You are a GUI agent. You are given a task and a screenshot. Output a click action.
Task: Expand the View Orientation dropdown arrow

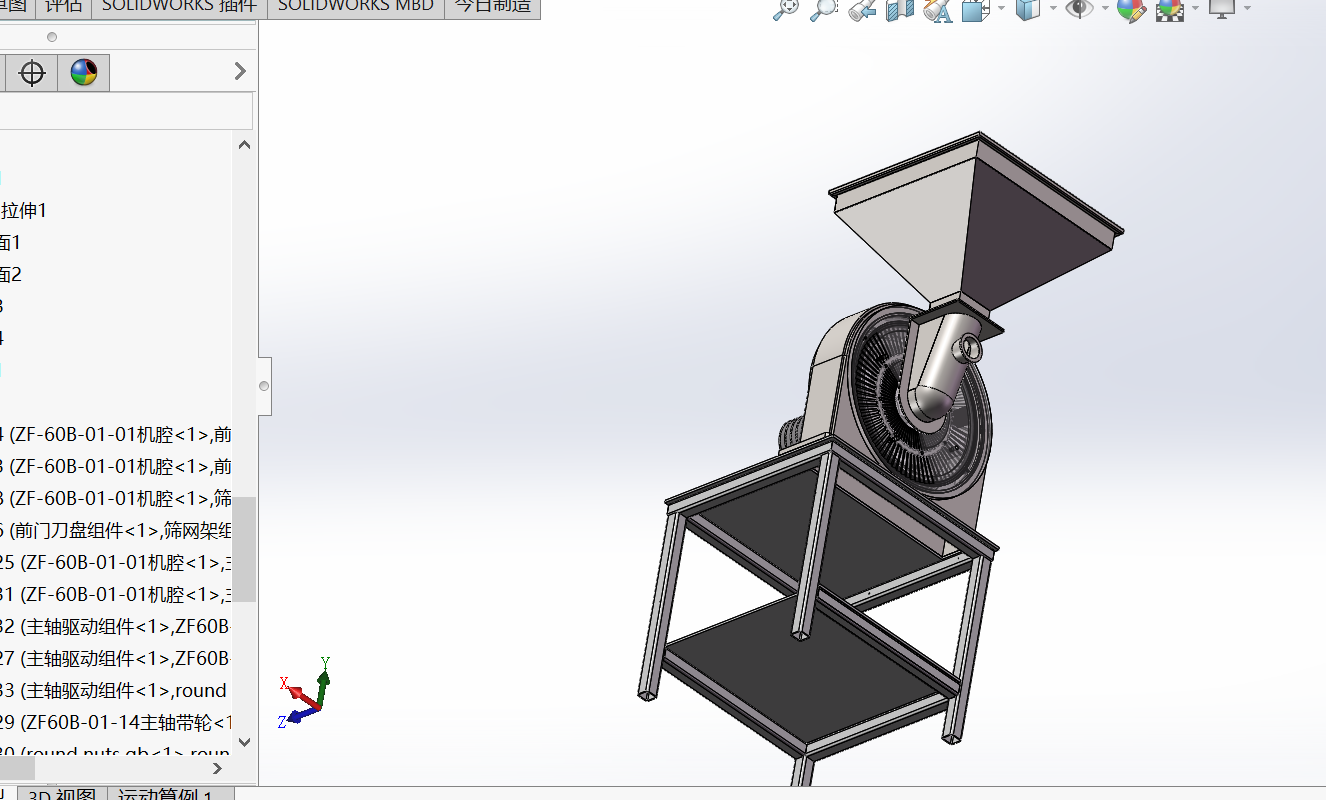[1001, 9]
